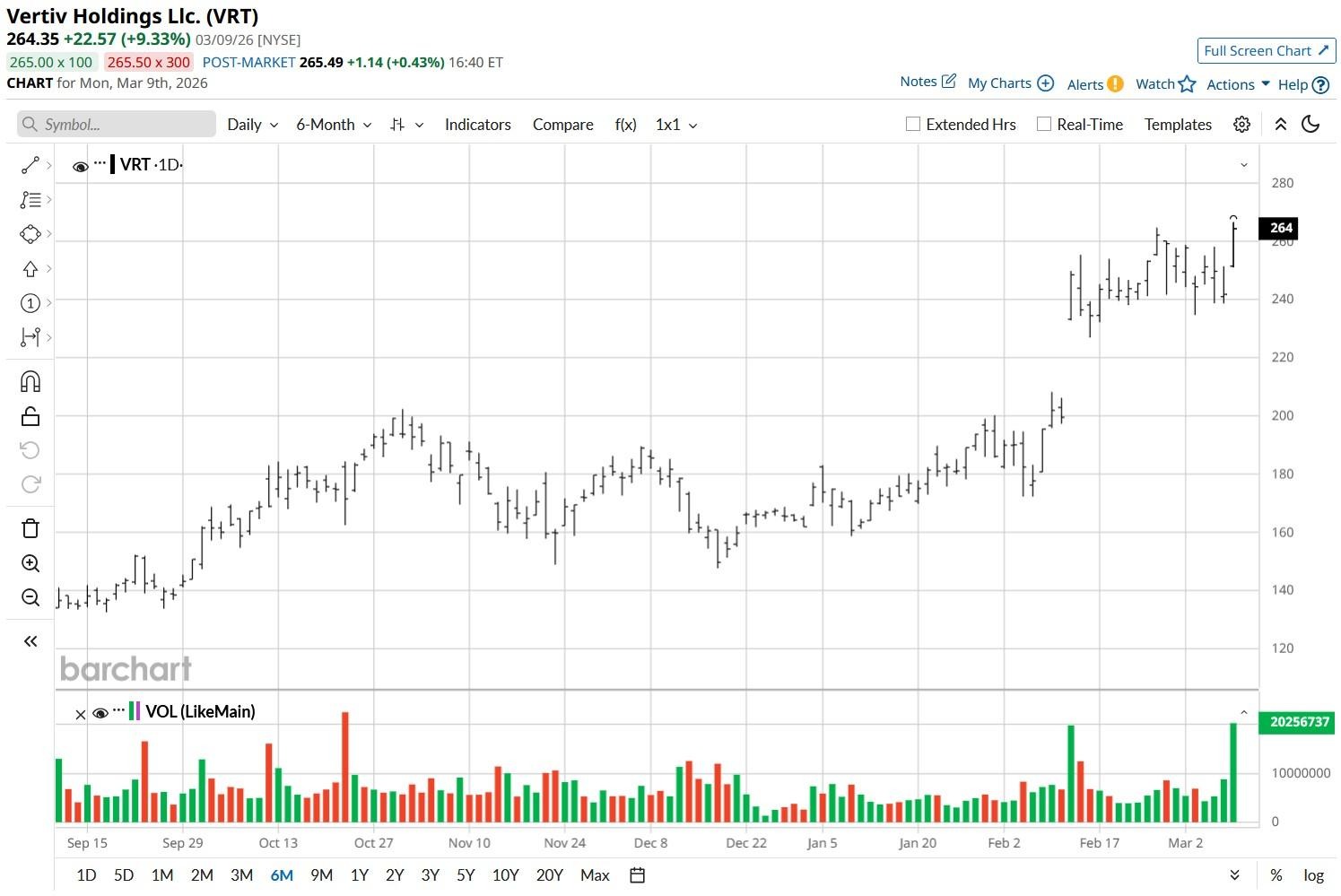The image size is (1341, 896).
Task: Open the 1x1 grid layout dropdown
Action: (676, 125)
